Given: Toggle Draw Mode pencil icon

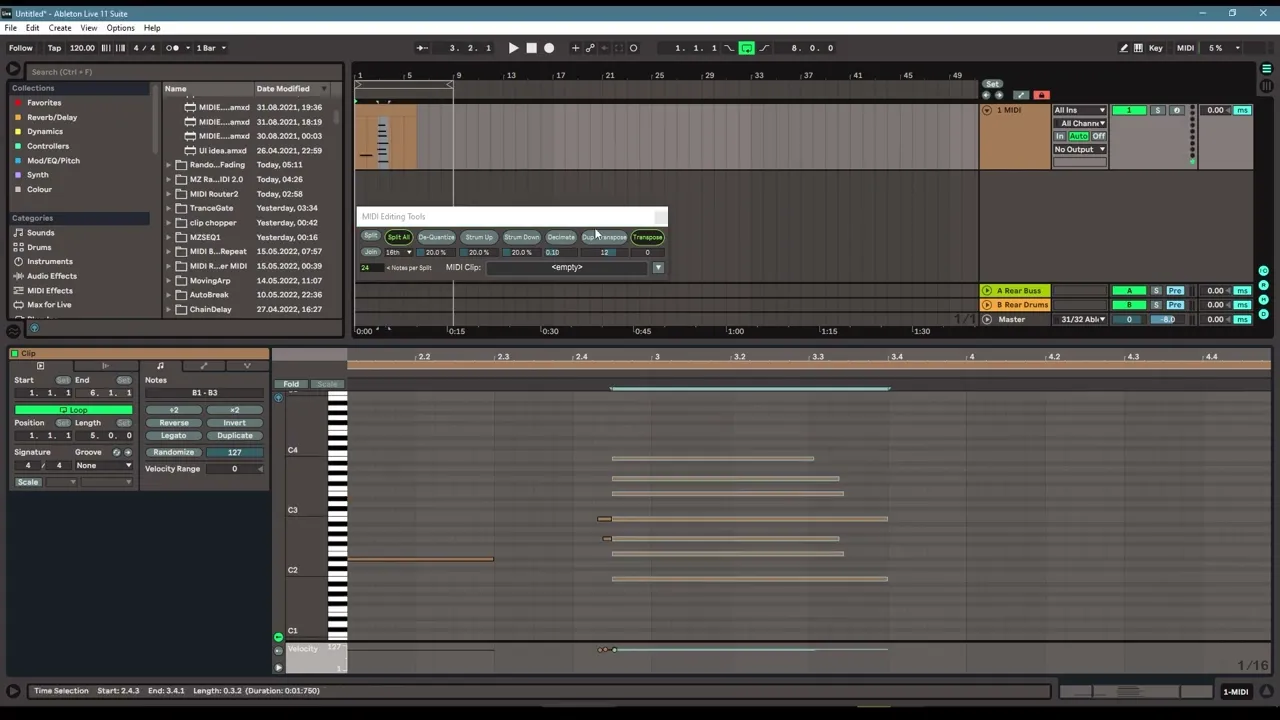Looking at the screenshot, I should point(1123,48).
